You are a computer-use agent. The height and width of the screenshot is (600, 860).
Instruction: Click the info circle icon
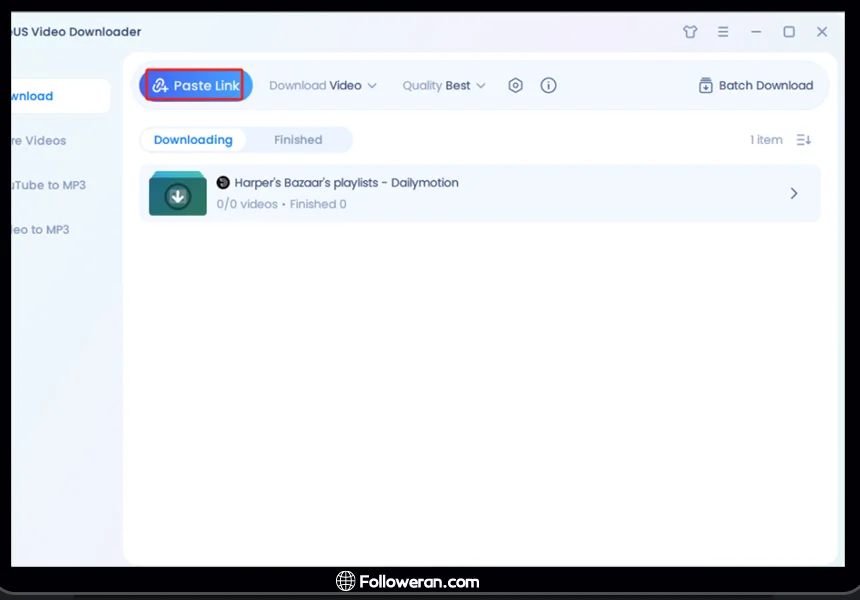click(x=548, y=86)
